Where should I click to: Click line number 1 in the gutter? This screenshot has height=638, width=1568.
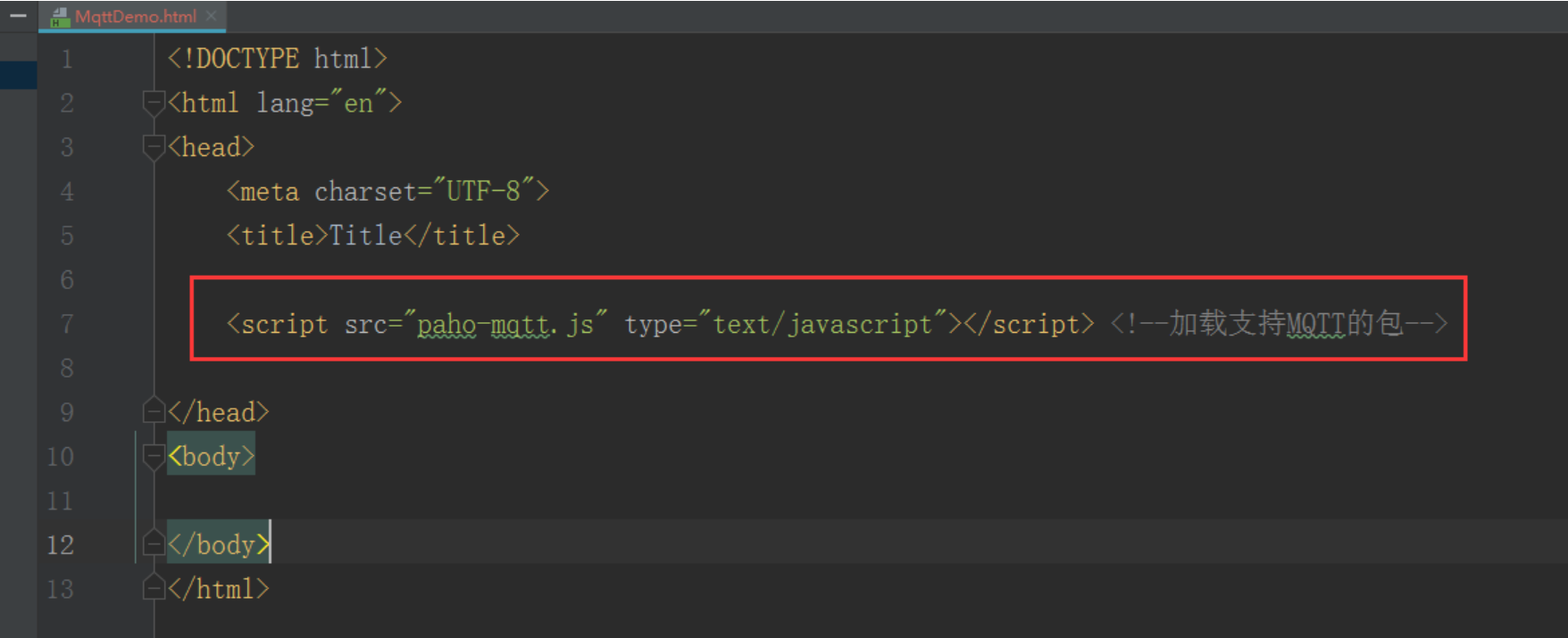point(67,59)
